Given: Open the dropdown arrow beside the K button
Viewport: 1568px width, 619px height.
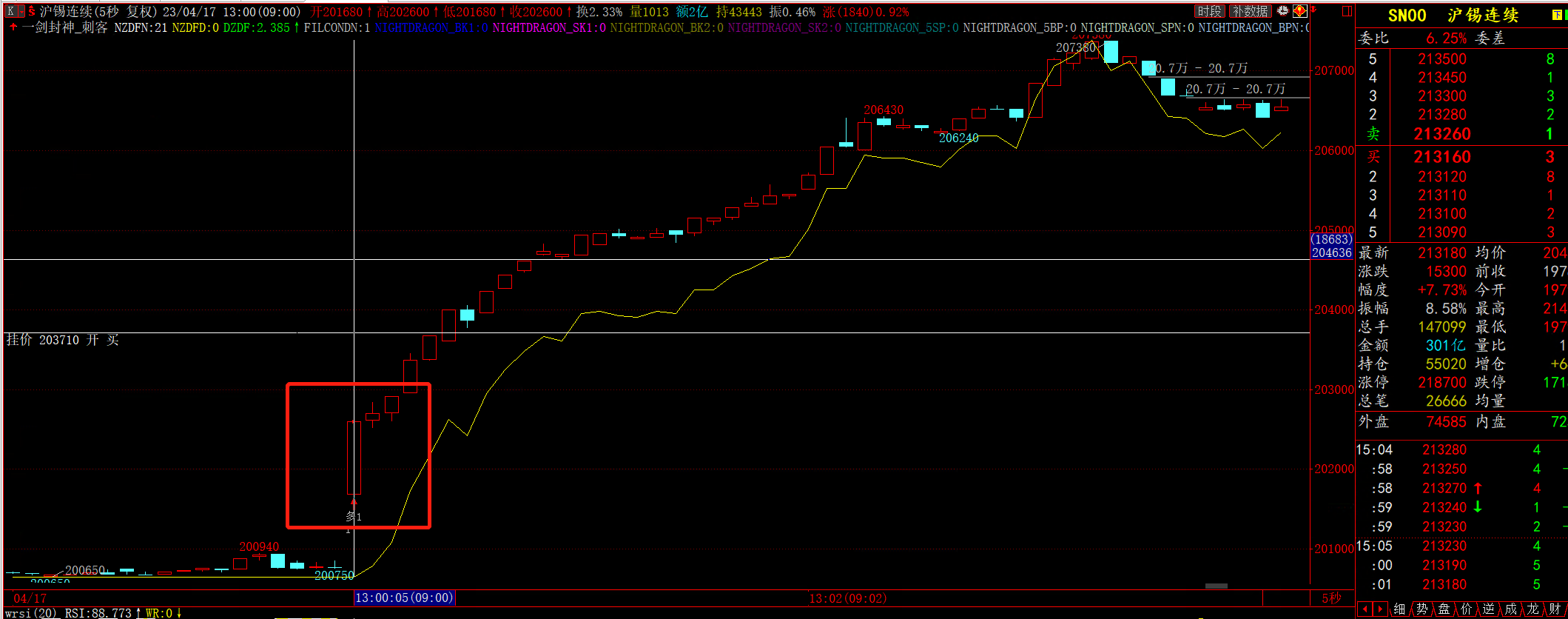Looking at the screenshot, I should [21, 11].
